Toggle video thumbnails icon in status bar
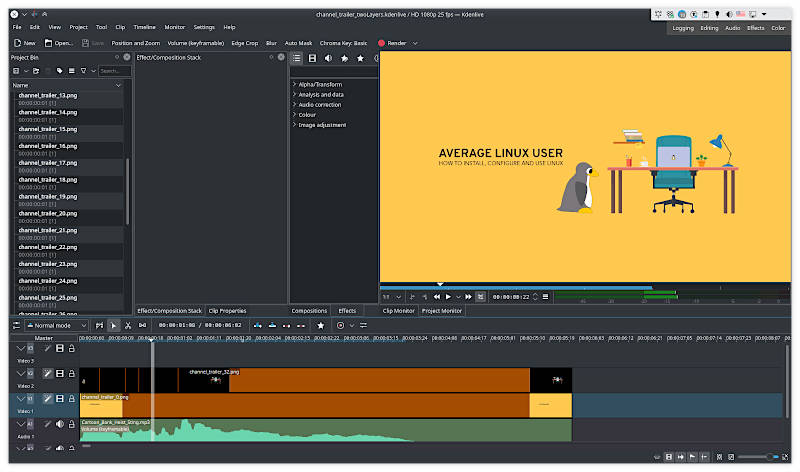800x472 pixels. [x=669, y=457]
